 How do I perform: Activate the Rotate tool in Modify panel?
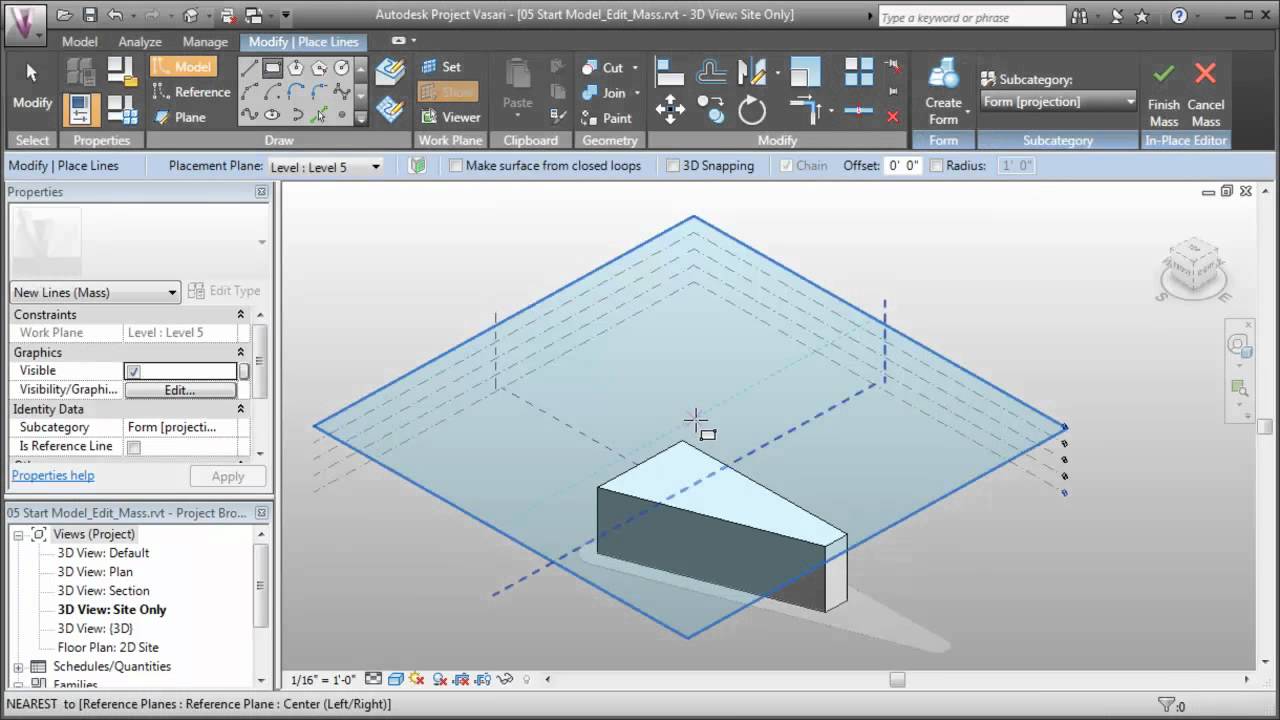tap(752, 111)
